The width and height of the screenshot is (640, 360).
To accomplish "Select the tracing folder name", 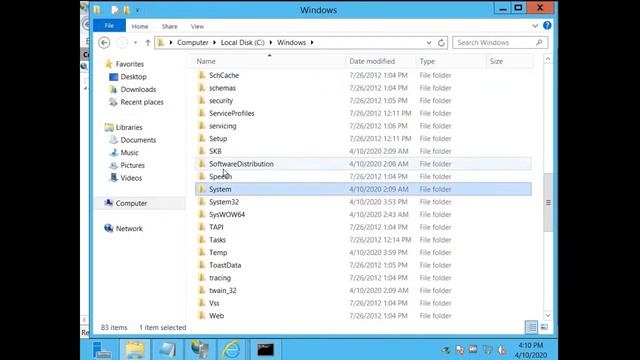I will click(220, 278).
